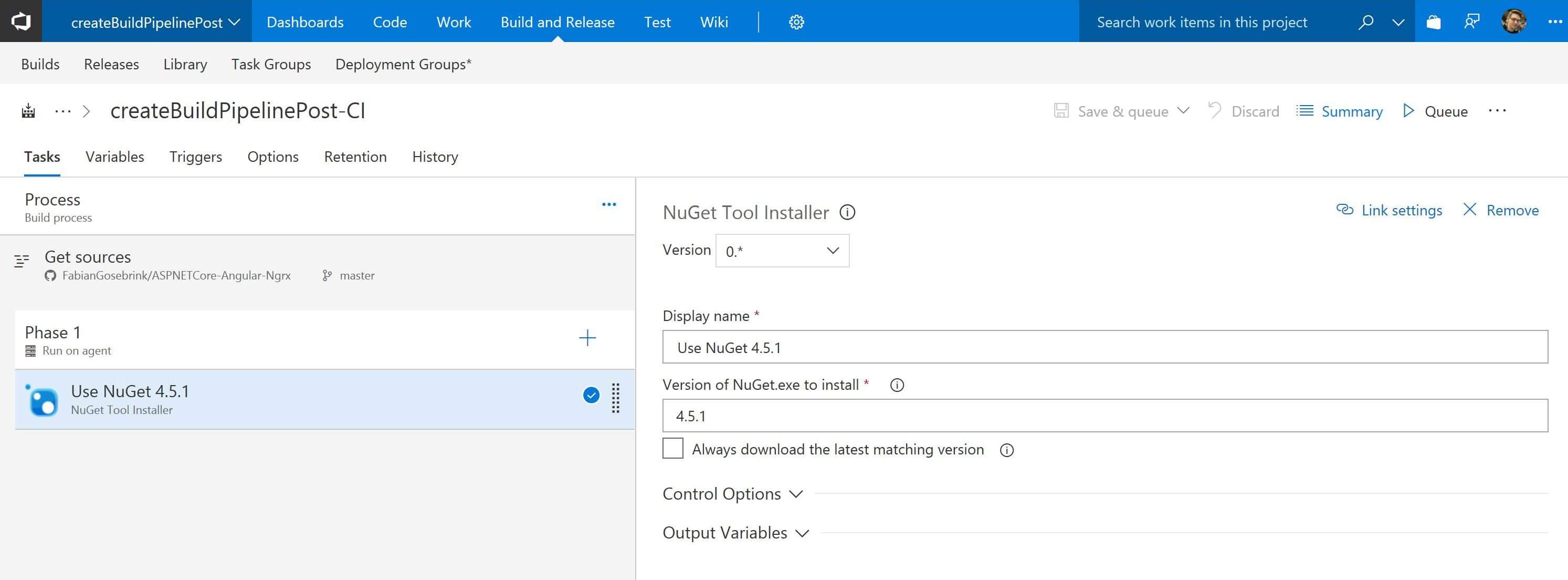Toggle the blue checkmark on Use NuGet task

coord(591,396)
